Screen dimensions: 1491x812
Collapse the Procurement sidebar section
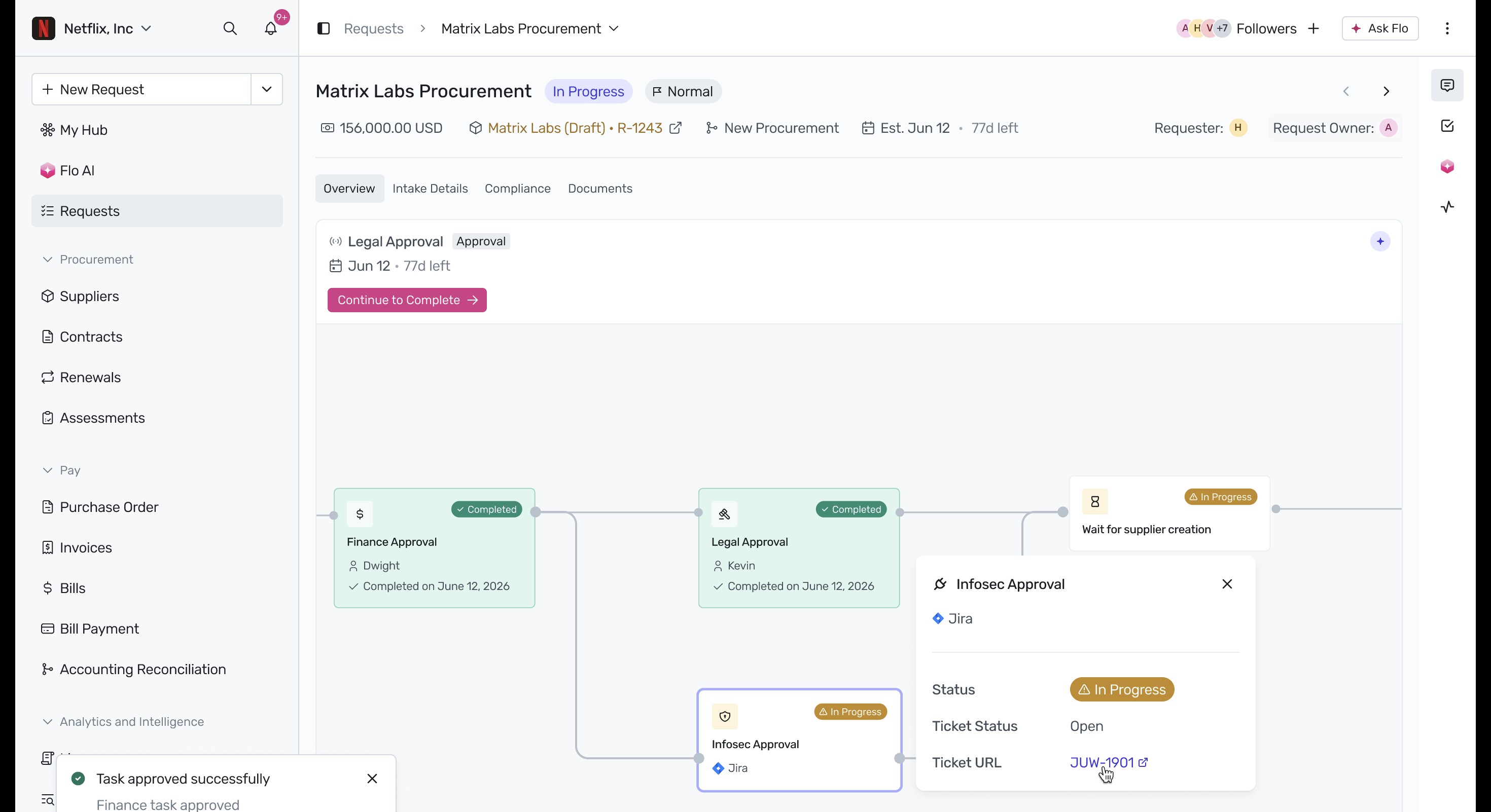coord(48,259)
